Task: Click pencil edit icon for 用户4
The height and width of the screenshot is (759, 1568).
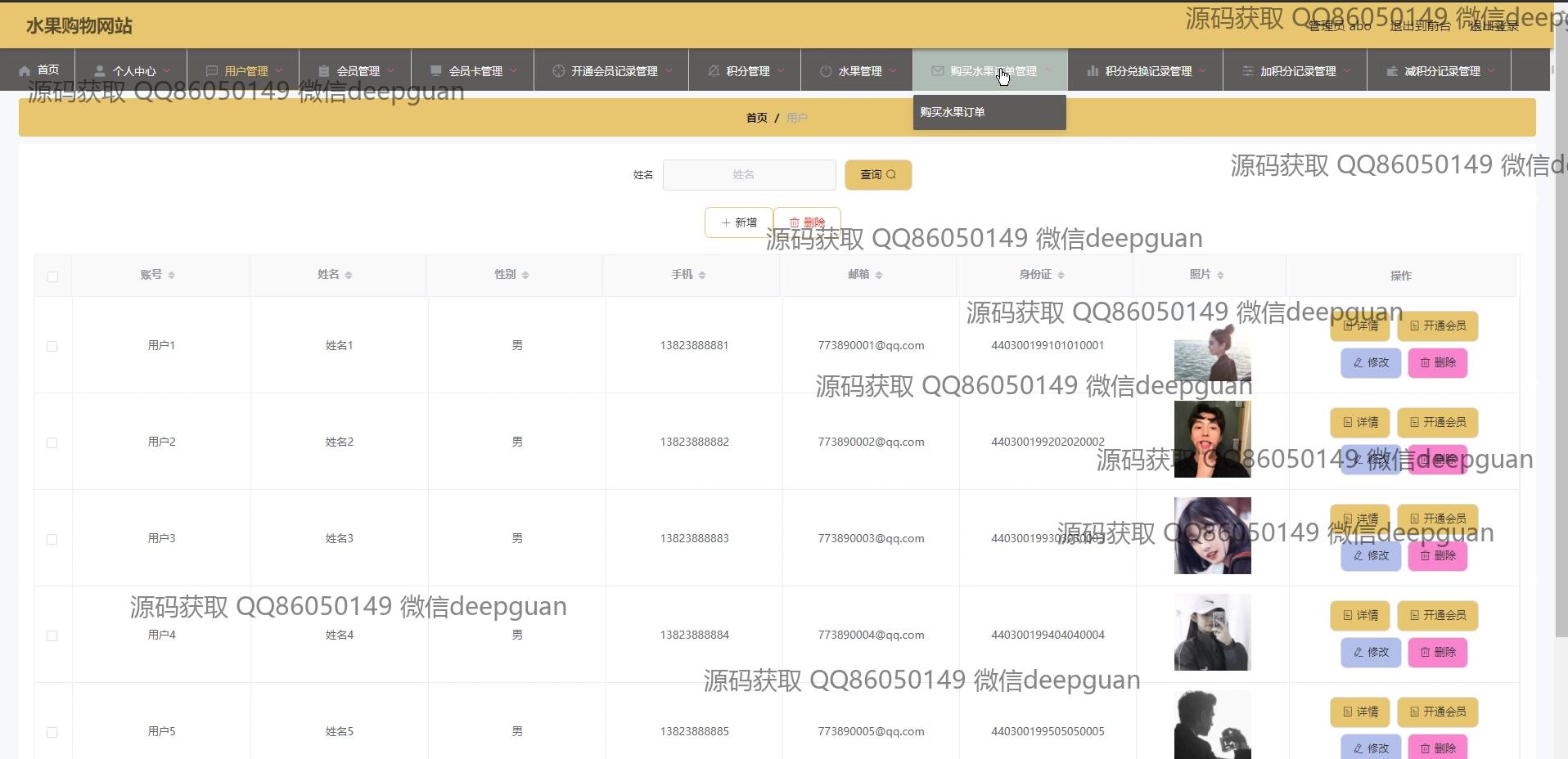Action: click(1358, 653)
